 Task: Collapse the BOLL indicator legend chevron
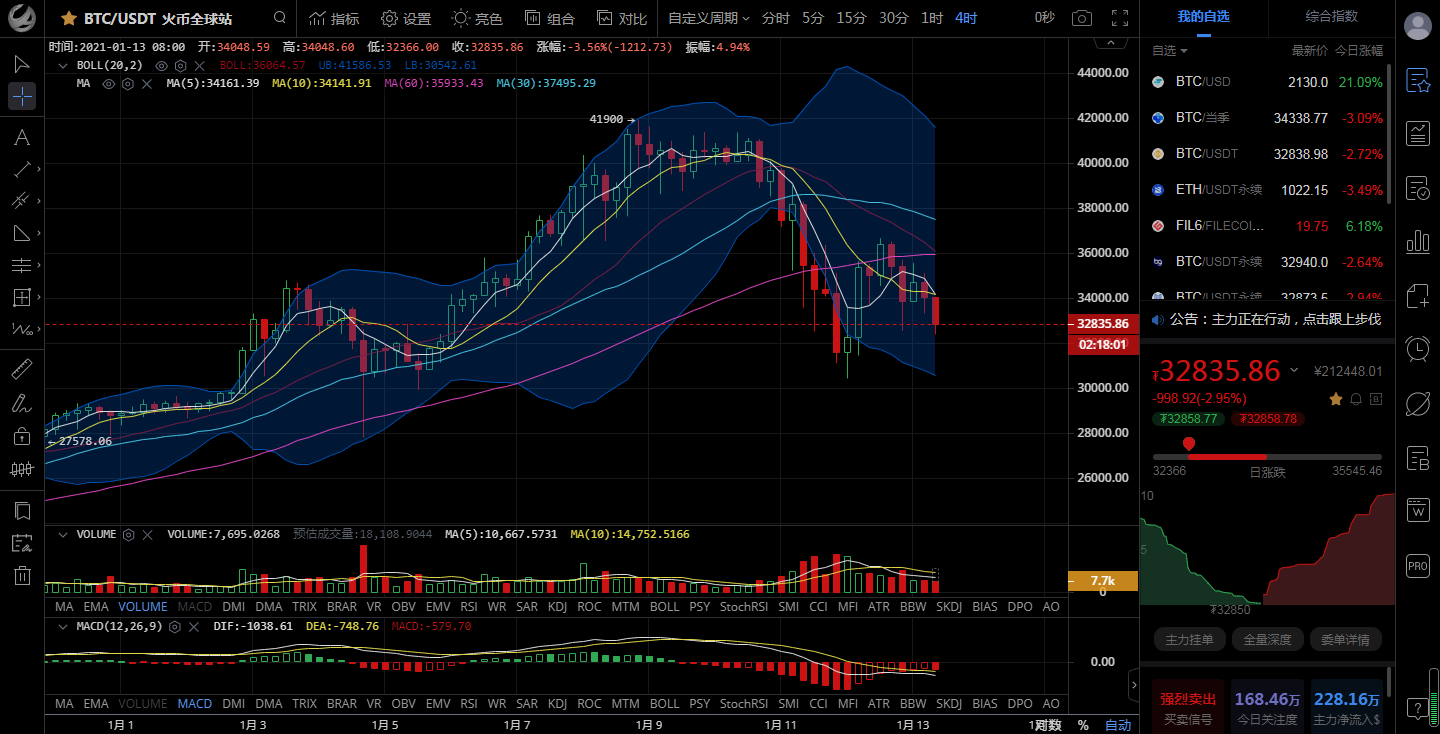[62, 65]
